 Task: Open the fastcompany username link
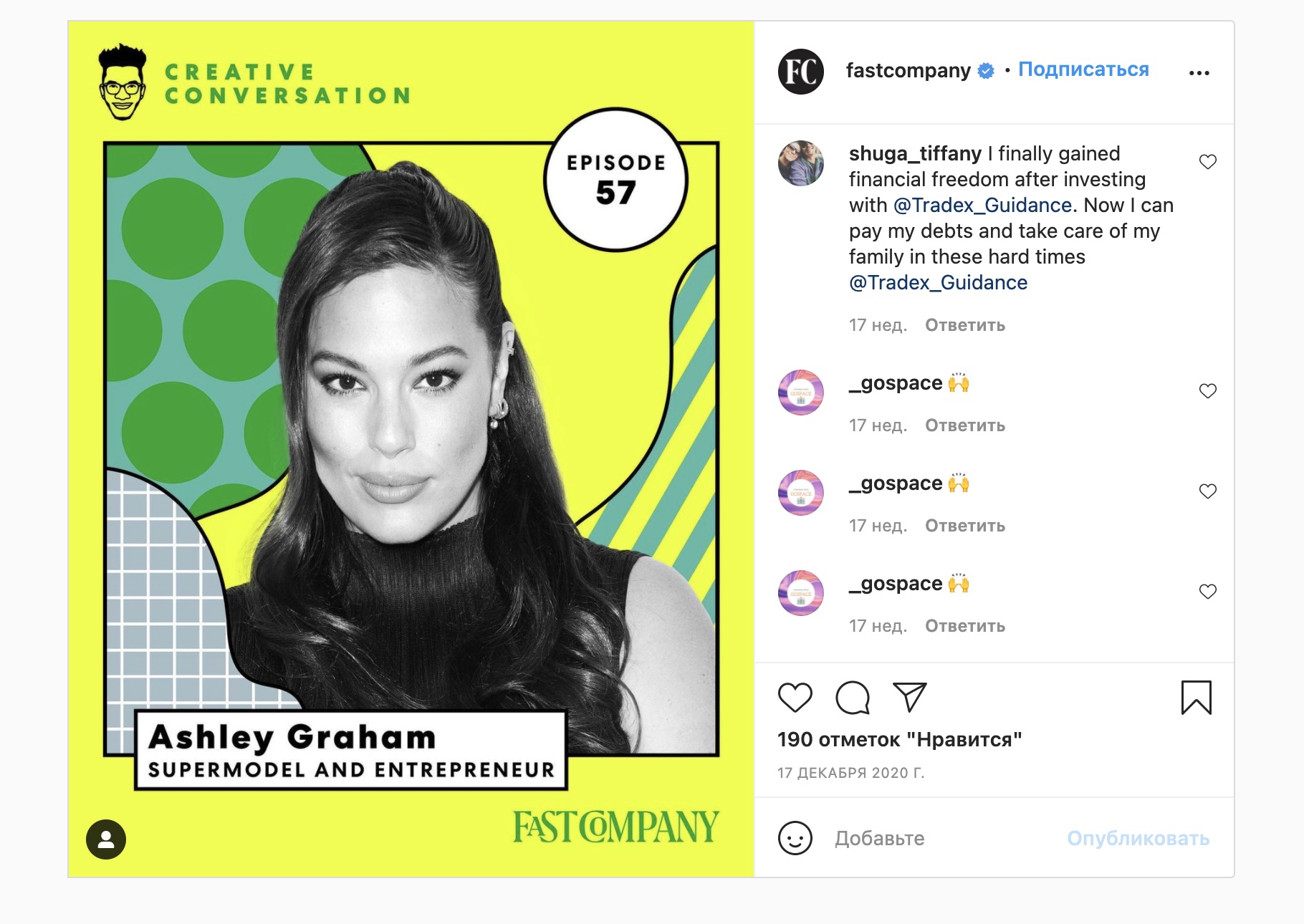click(908, 70)
